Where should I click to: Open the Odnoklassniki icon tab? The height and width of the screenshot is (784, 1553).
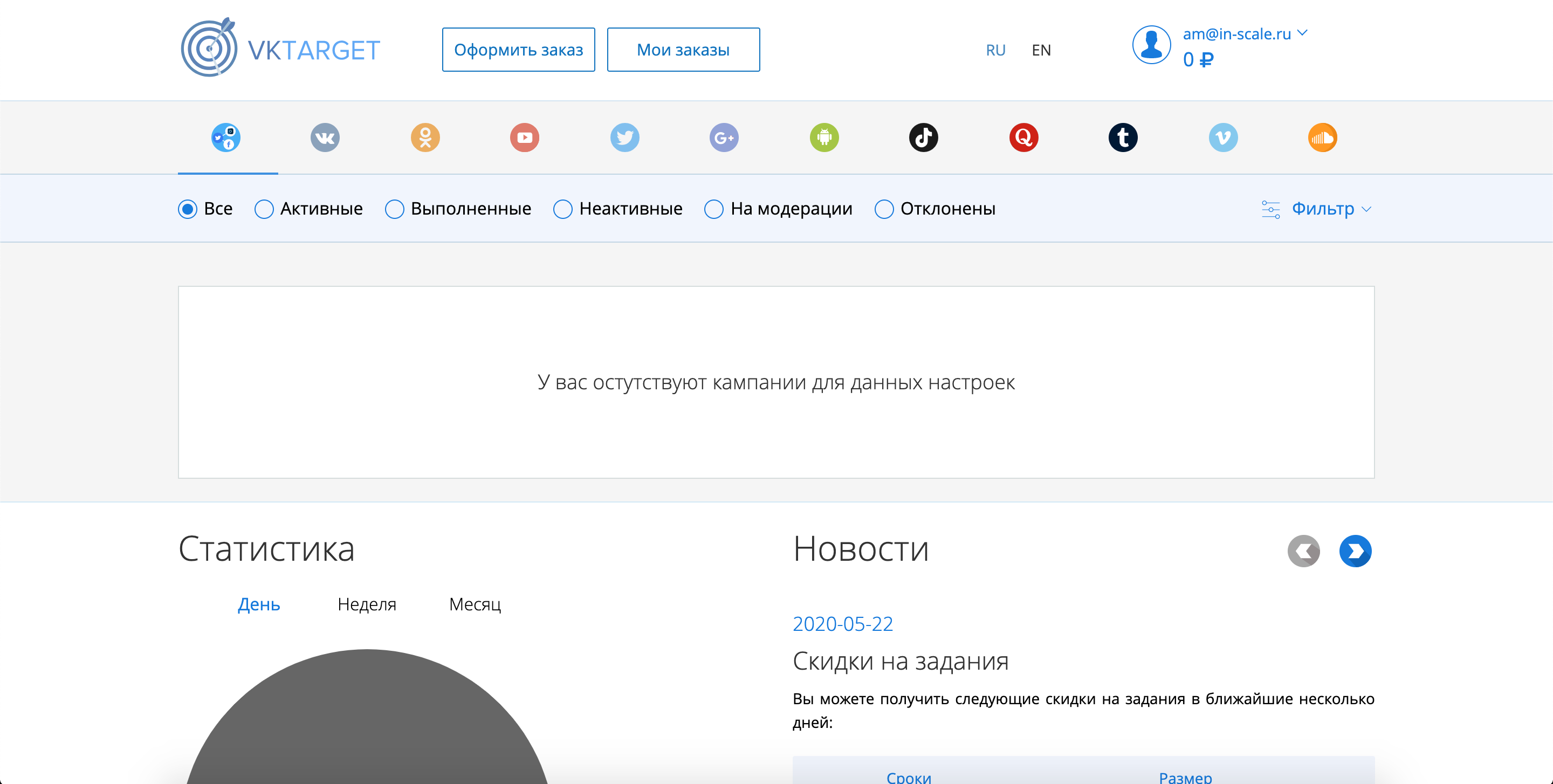tap(425, 138)
